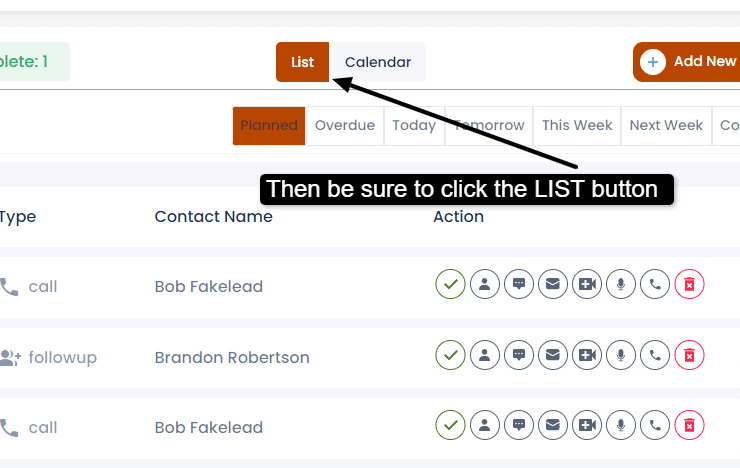Open contact profile icon for Brandon Robertson
Viewport: 740px width, 468px height.
tap(485, 356)
